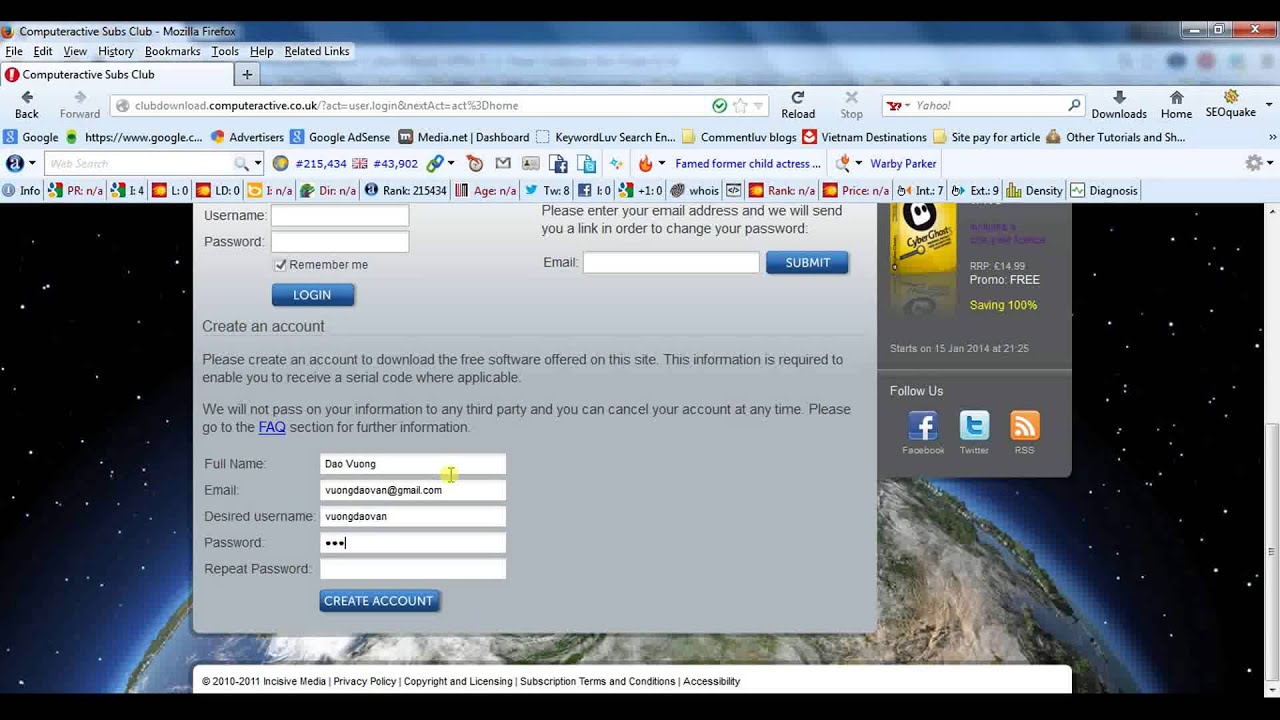1280x720 pixels.
Task: Open the View menu
Action: 75,51
